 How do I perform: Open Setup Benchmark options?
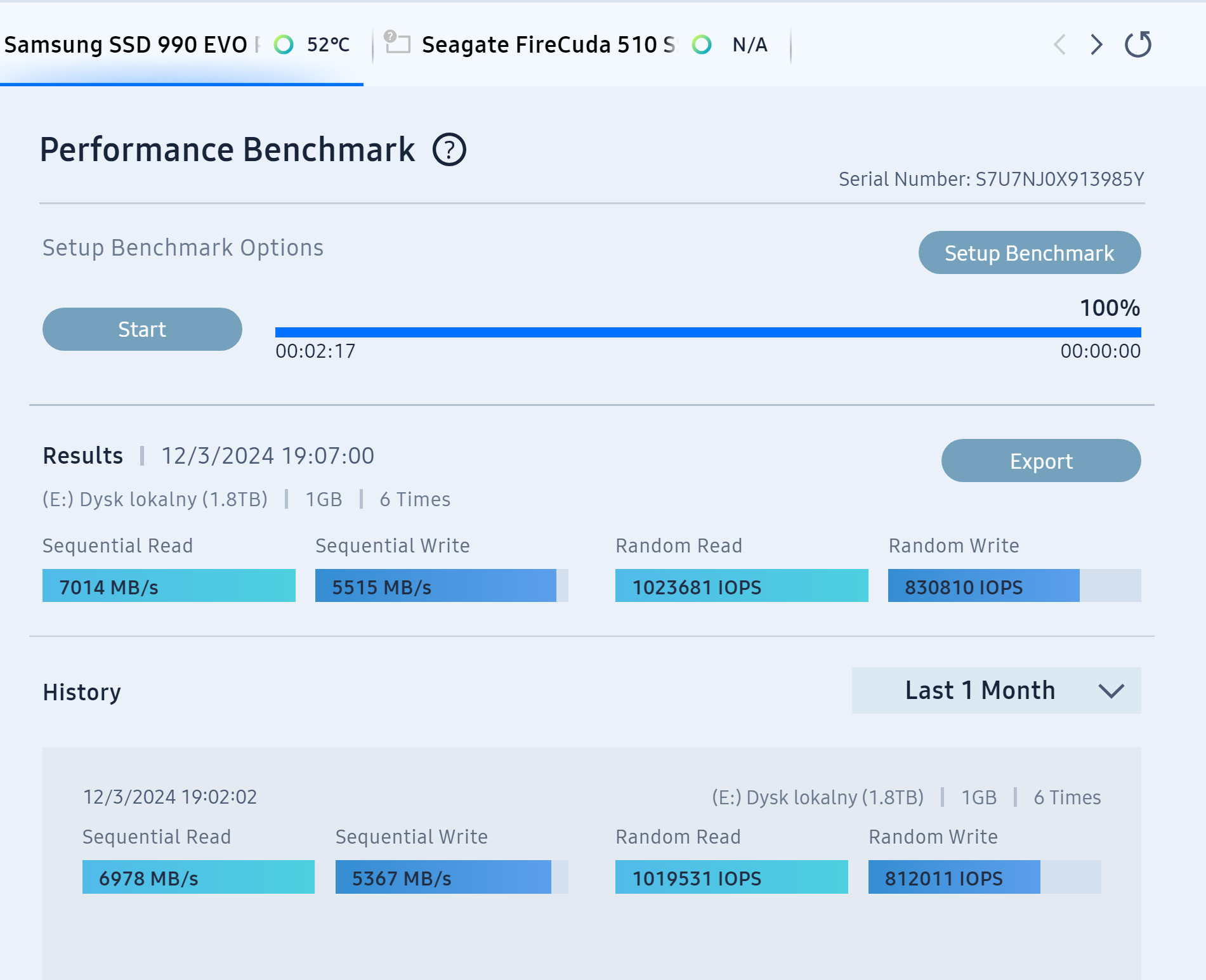pos(1029,252)
